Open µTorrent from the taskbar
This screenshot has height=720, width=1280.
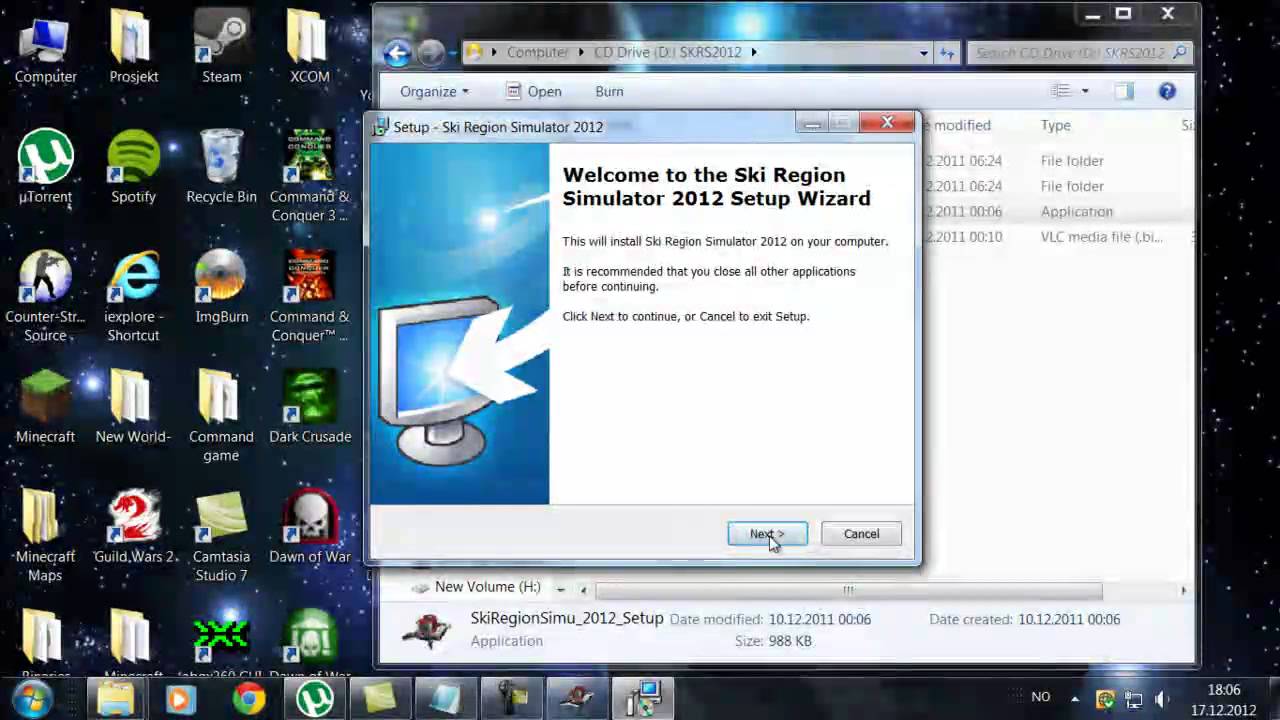[x=314, y=698]
